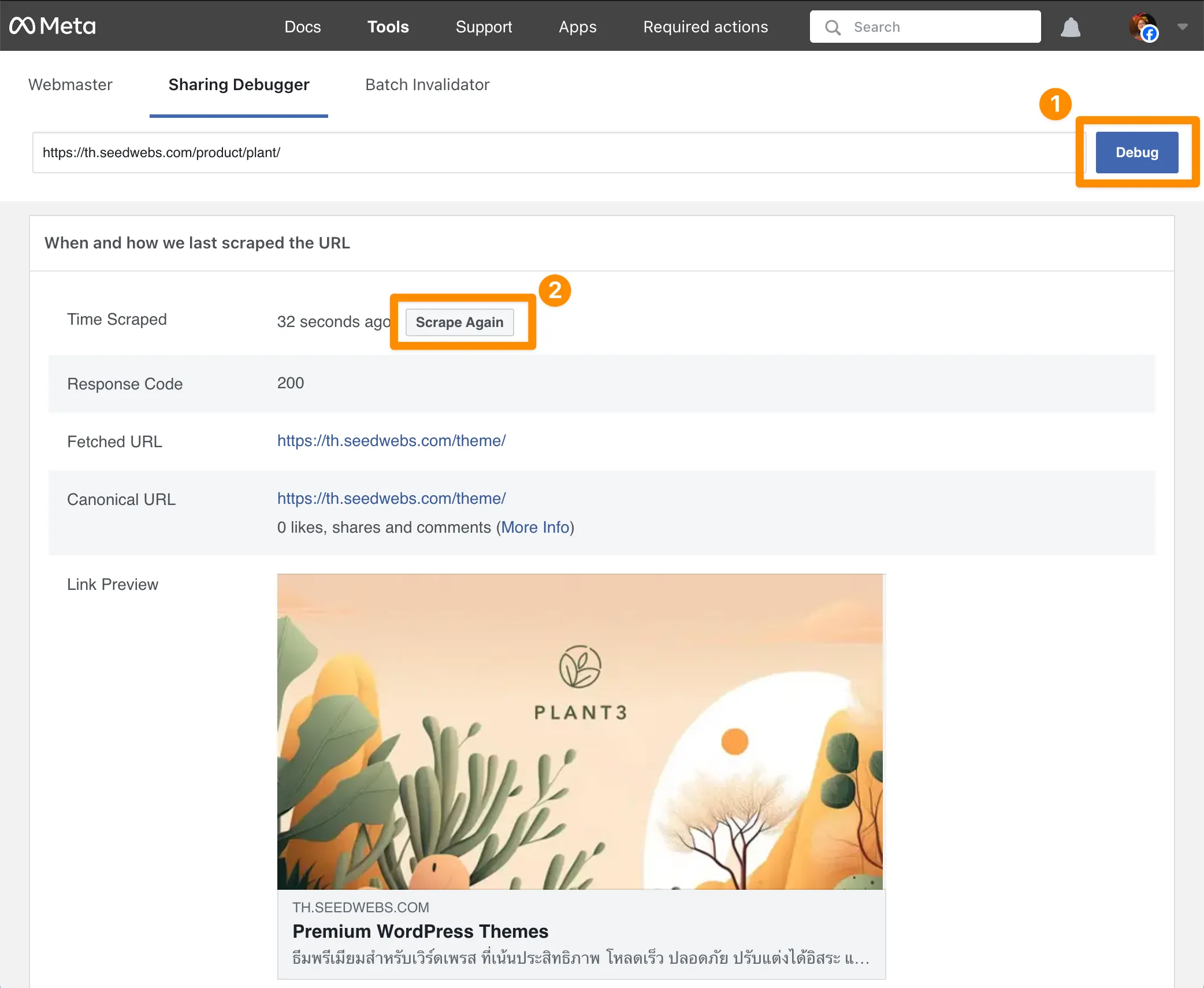Open the Canonical URL link
Screen dimensions: 1204x988
(x=391, y=498)
